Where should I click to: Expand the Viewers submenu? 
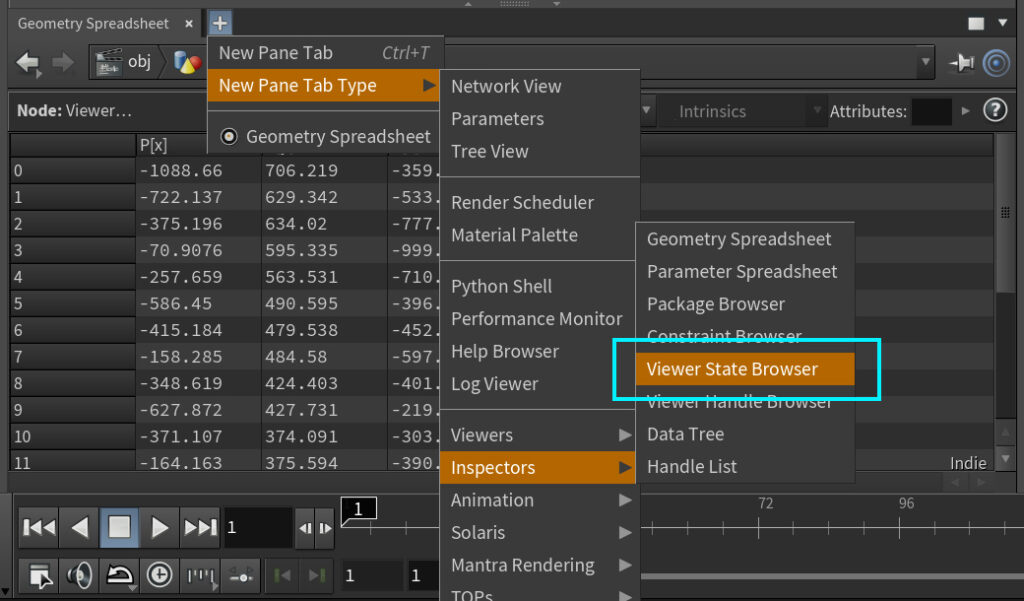(540, 435)
